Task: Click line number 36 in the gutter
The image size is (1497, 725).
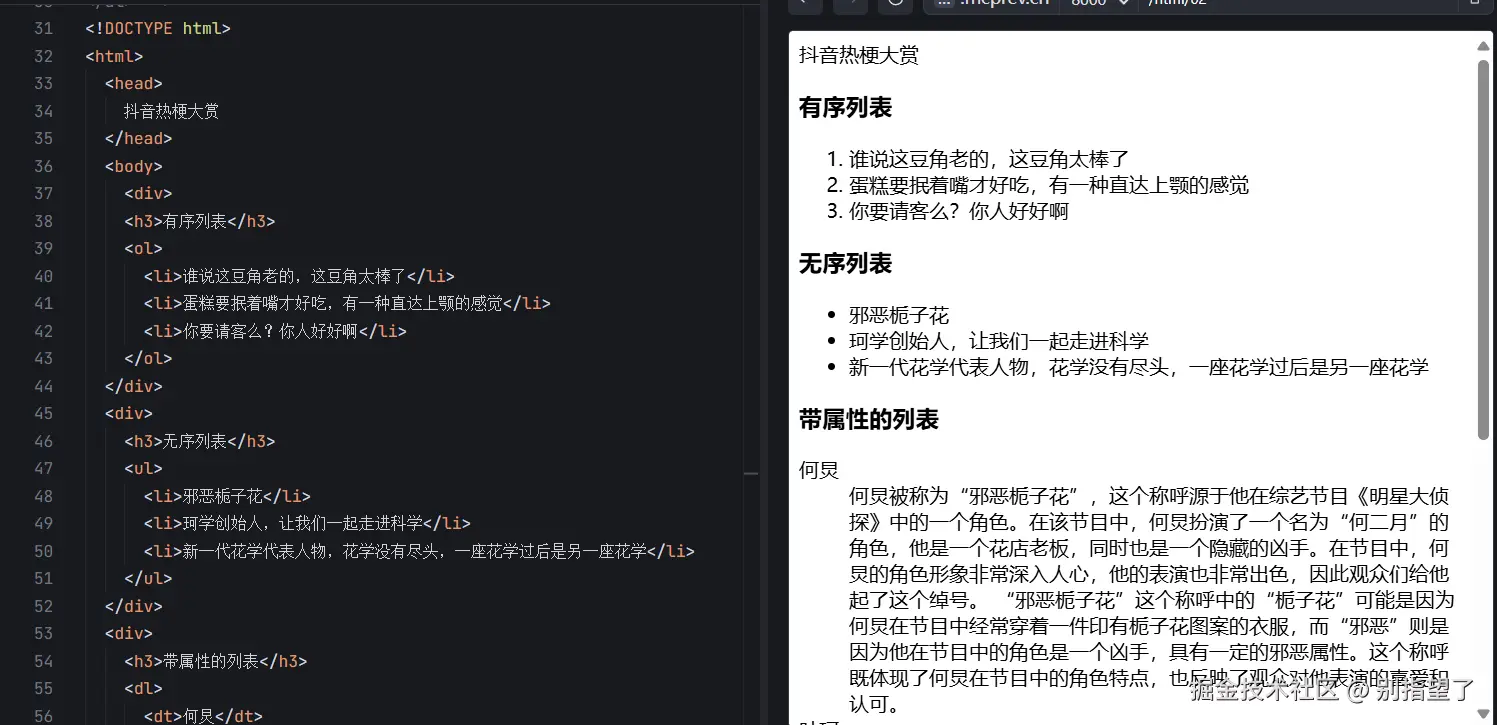Action: click(x=43, y=166)
